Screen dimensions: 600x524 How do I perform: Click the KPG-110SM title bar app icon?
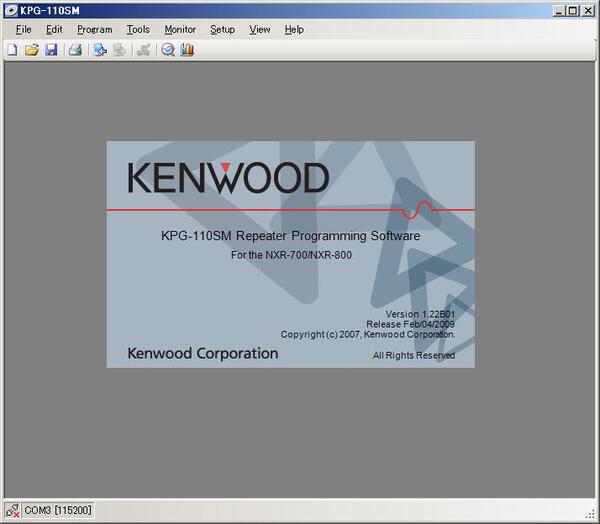pos(11,10)
